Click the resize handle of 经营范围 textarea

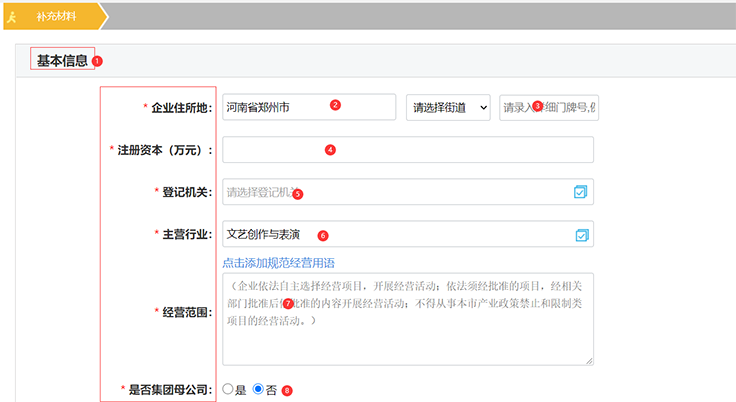click(589, 361)
